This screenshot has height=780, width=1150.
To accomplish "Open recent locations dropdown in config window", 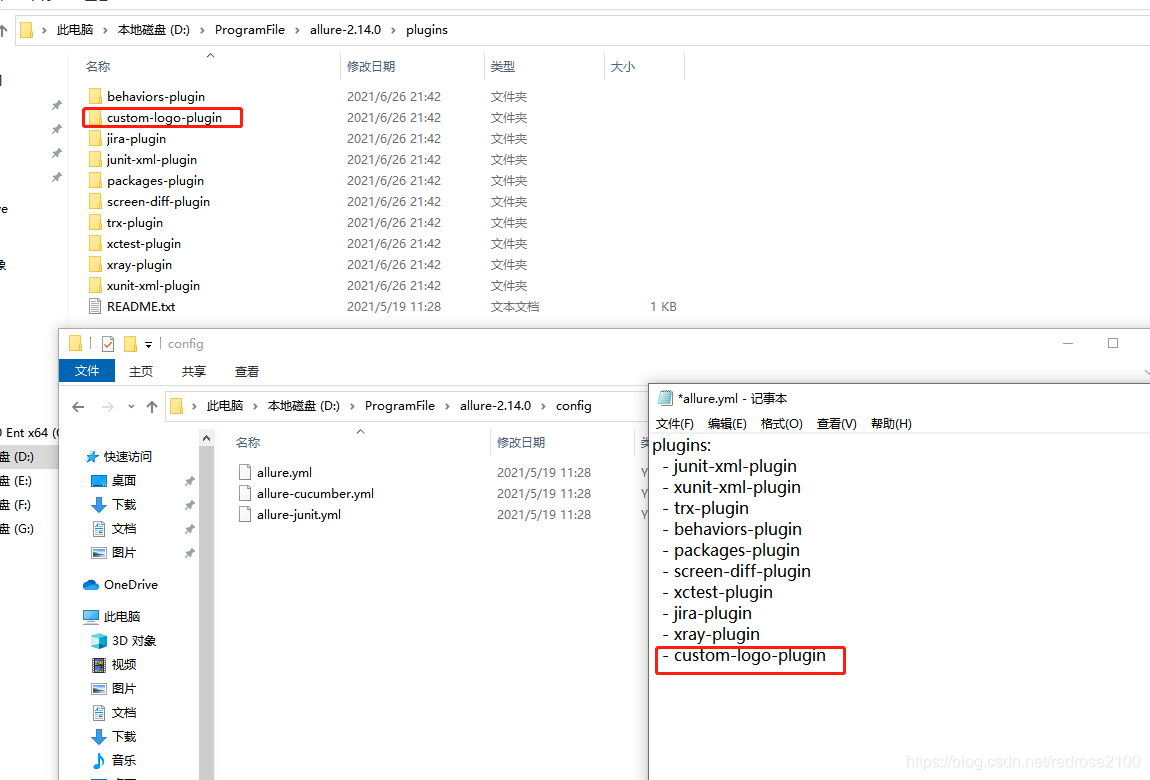I will click(x=131, y=406).
